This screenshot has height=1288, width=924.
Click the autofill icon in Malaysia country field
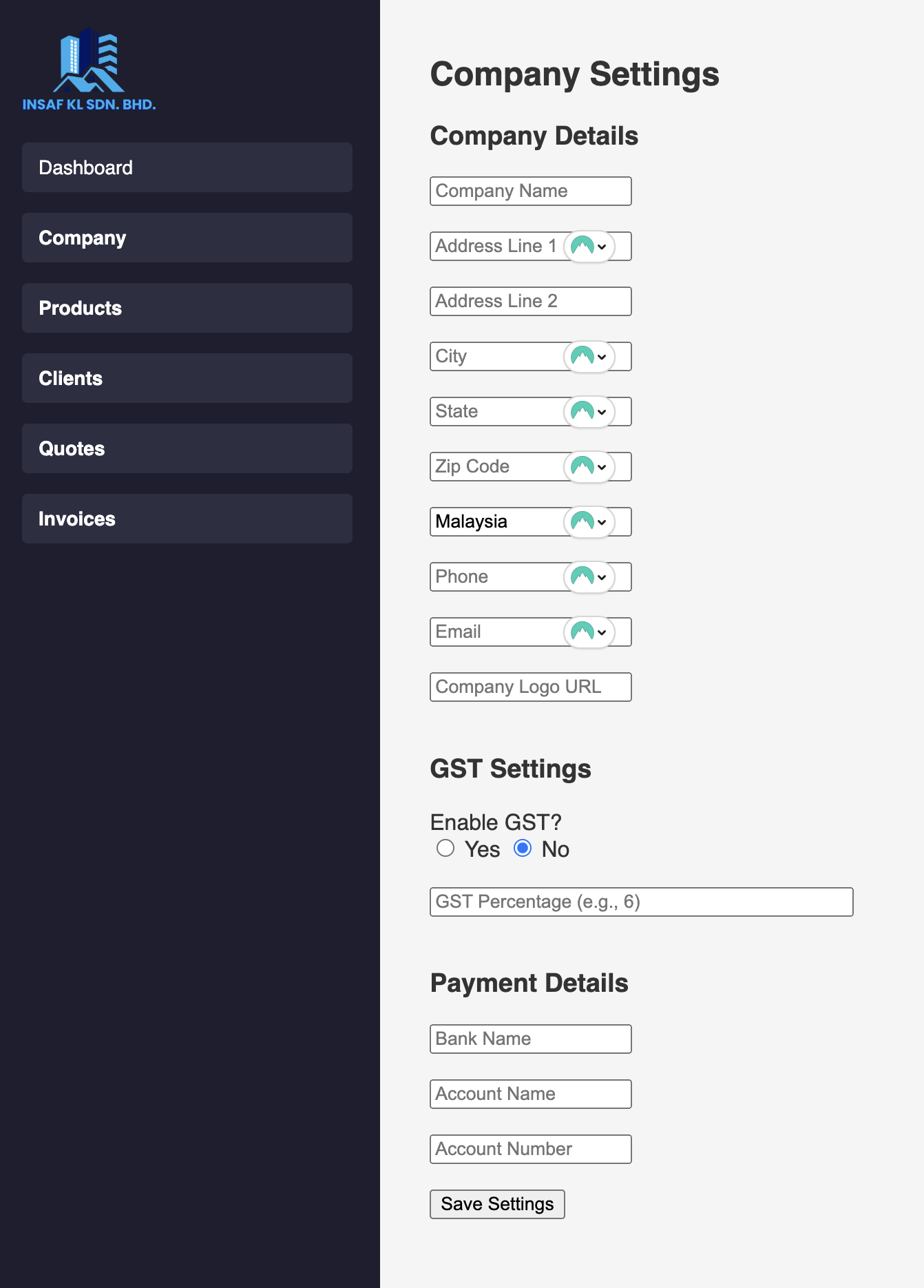tap(589, 522)
